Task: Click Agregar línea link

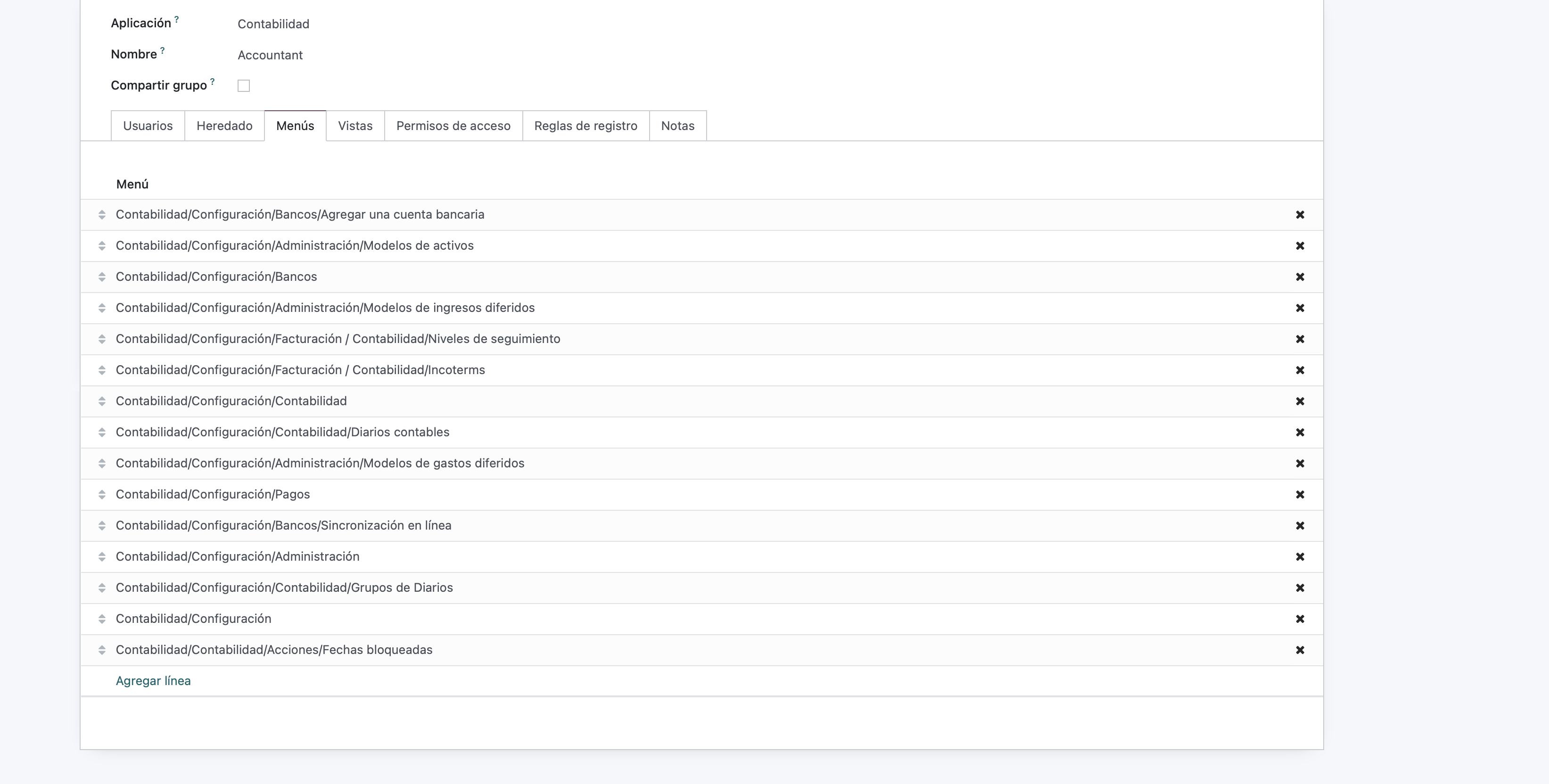Action: coord(153,681)
